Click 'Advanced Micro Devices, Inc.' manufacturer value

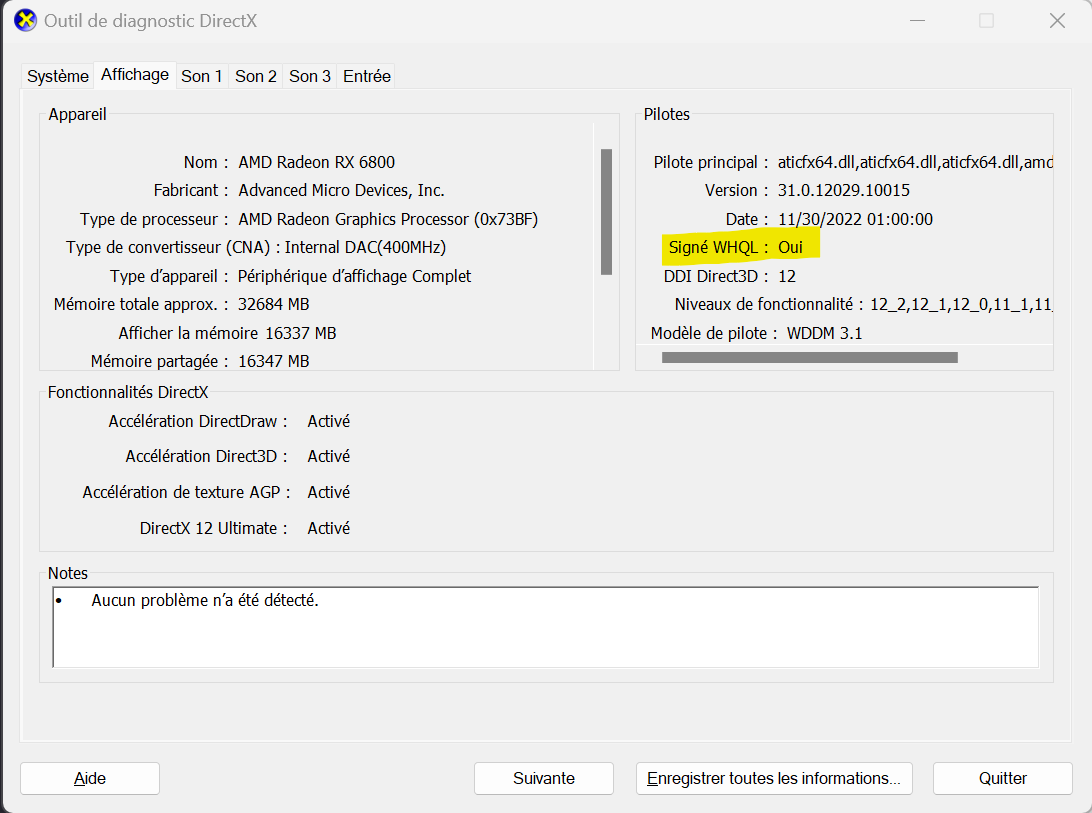coord(341,190)
